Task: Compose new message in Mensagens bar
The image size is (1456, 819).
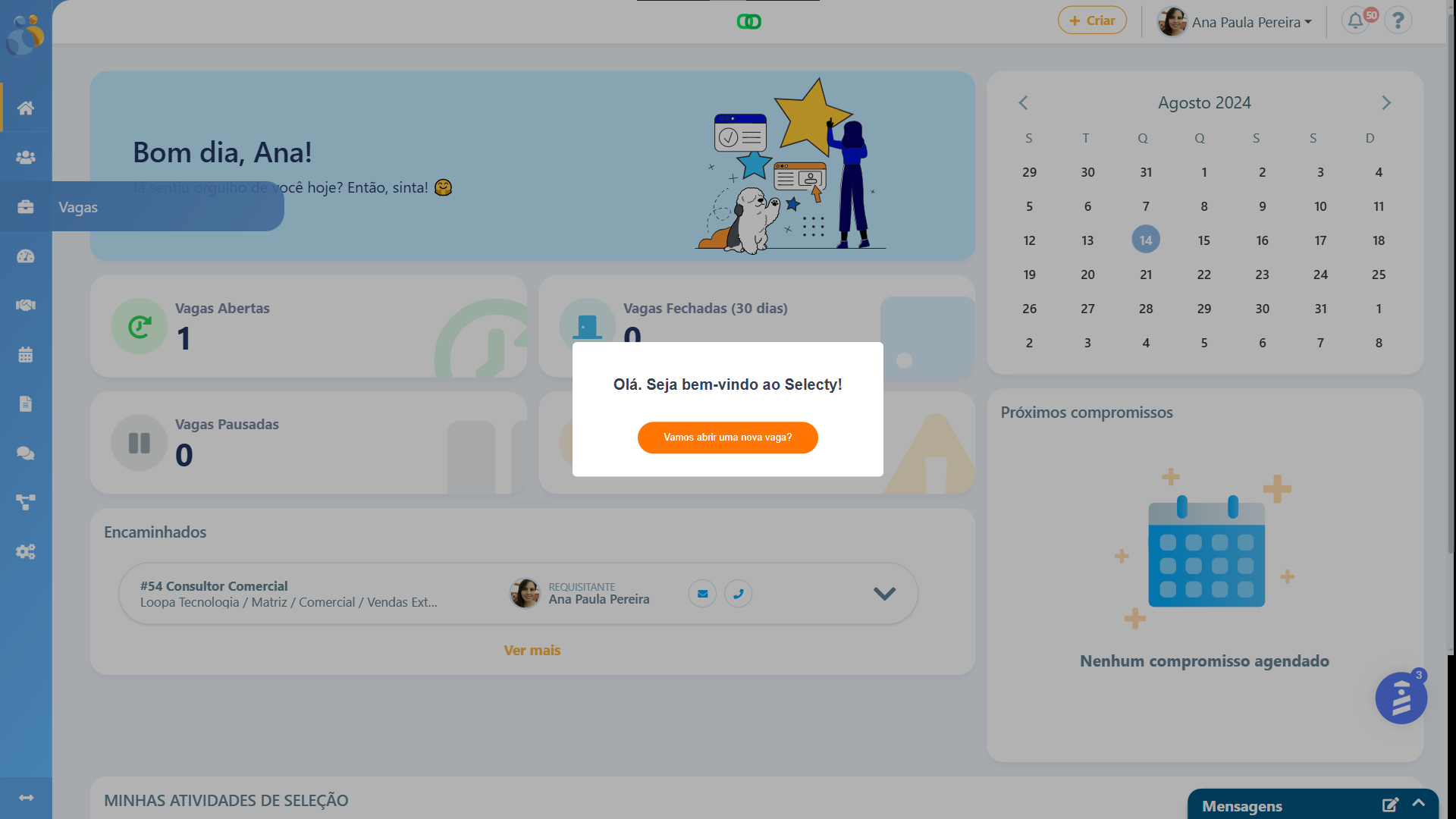Action: 1390,805
